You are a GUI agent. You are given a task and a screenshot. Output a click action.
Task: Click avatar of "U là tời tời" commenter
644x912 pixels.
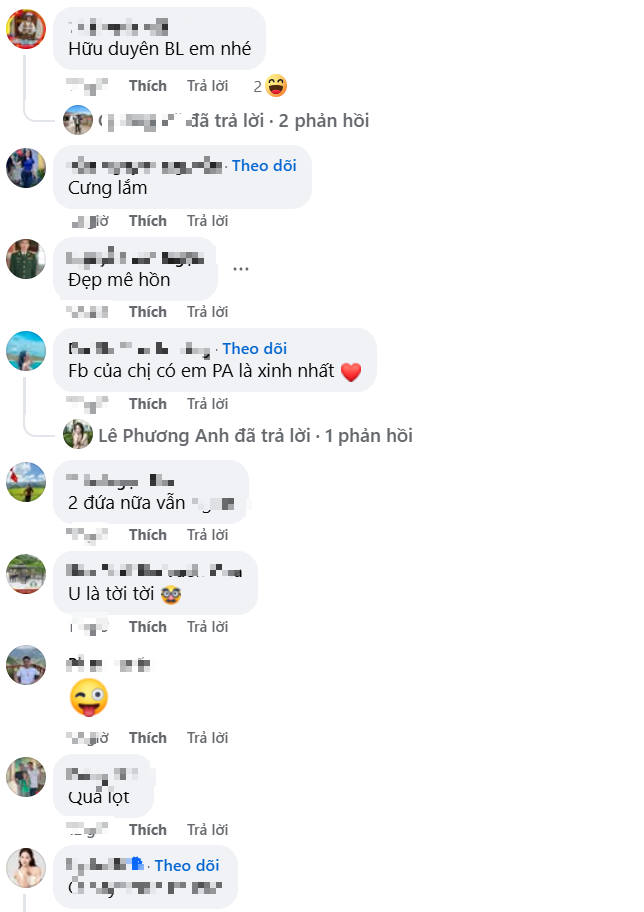(x=26, y=574)
